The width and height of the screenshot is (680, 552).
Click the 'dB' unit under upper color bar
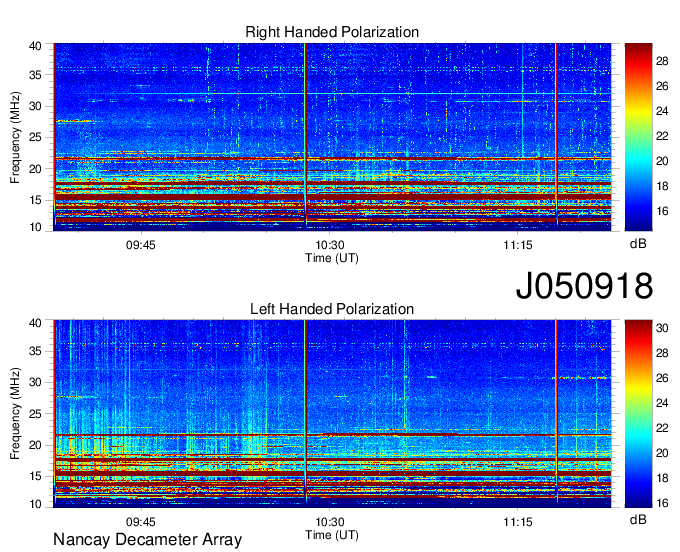(638, 244)
